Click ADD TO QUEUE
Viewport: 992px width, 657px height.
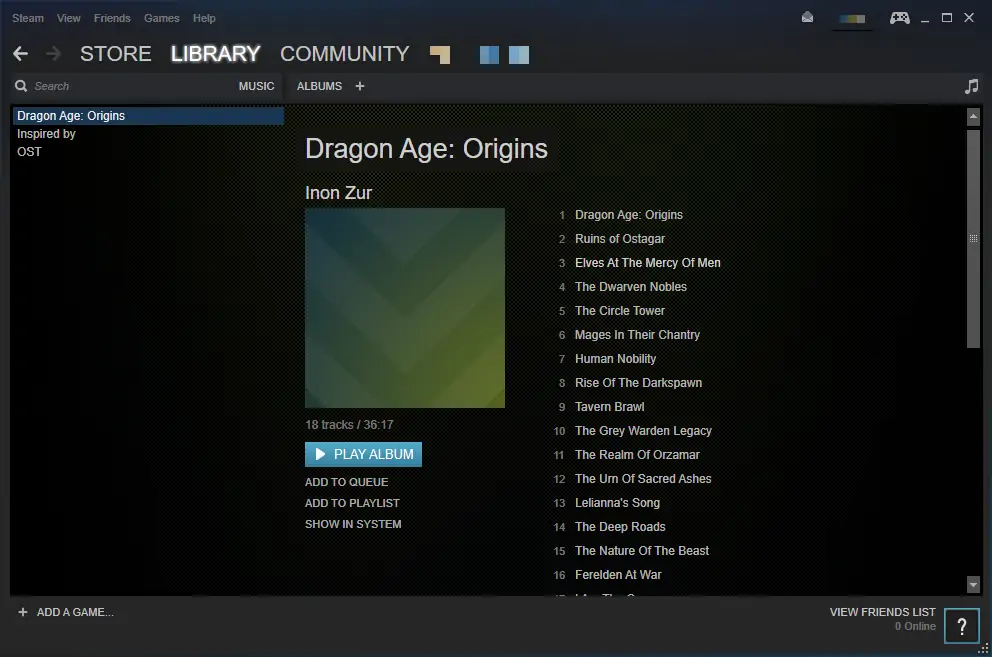point(347,482)
